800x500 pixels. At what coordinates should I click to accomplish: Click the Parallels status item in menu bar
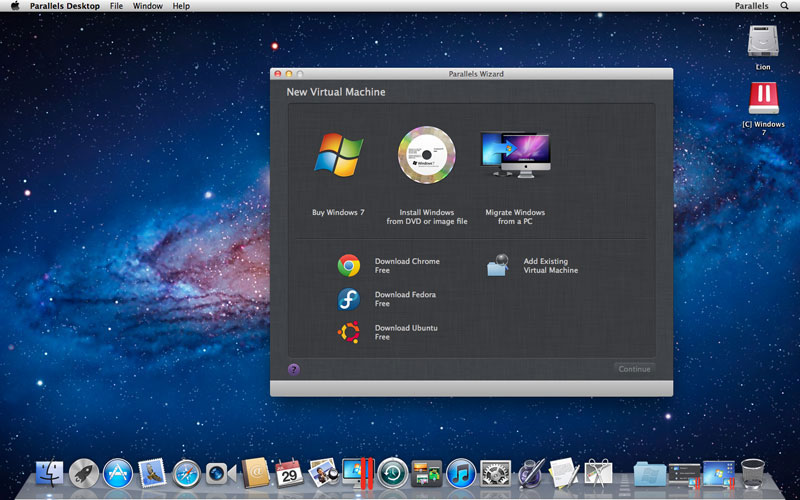[x=751, y=6]
